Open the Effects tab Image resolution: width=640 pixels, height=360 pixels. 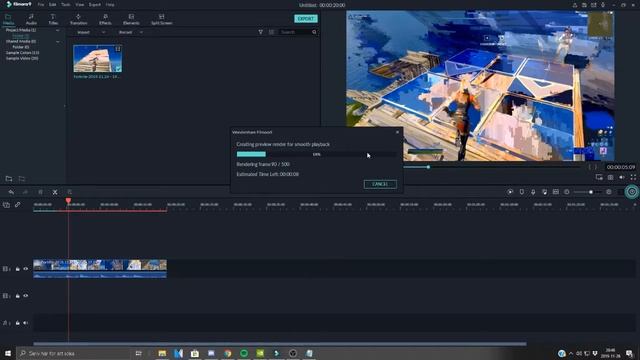coord(105,19)
